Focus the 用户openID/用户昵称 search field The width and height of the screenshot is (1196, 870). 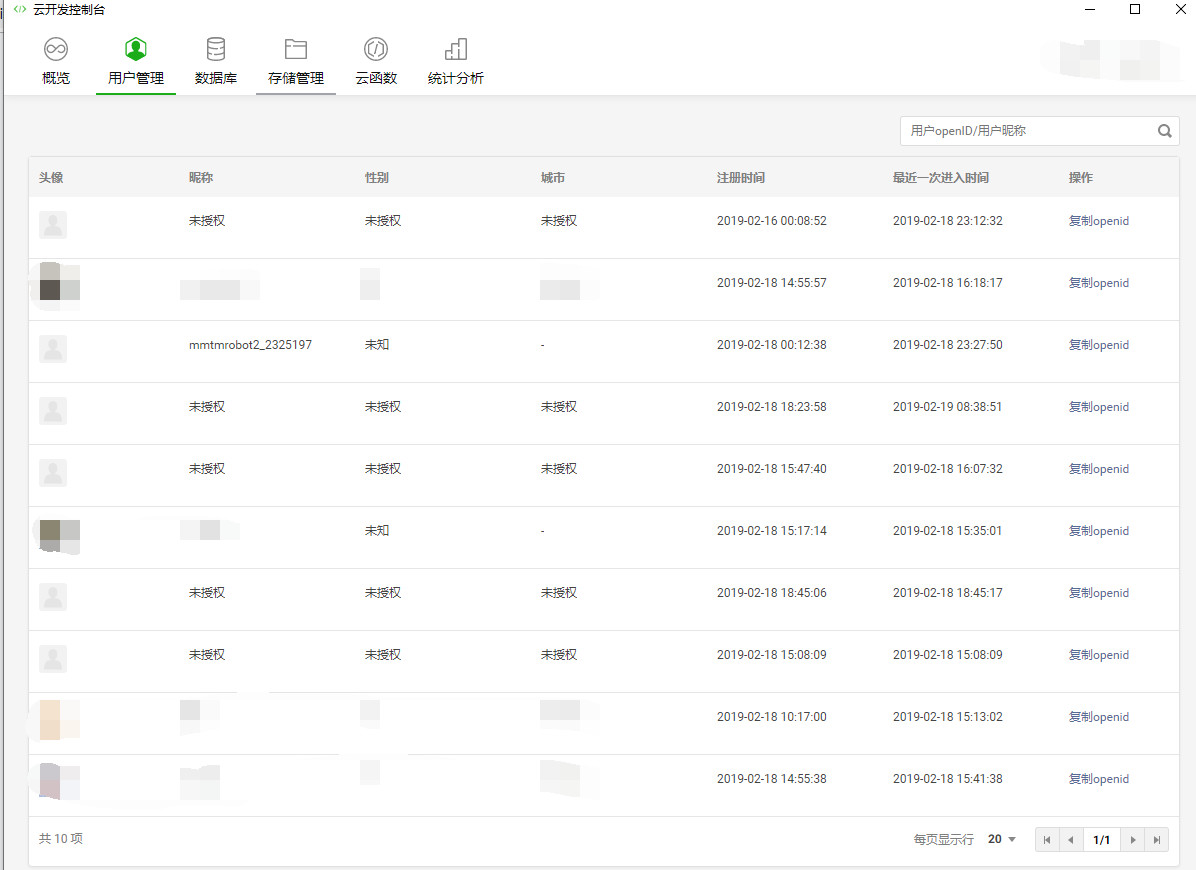(1040, 131)
